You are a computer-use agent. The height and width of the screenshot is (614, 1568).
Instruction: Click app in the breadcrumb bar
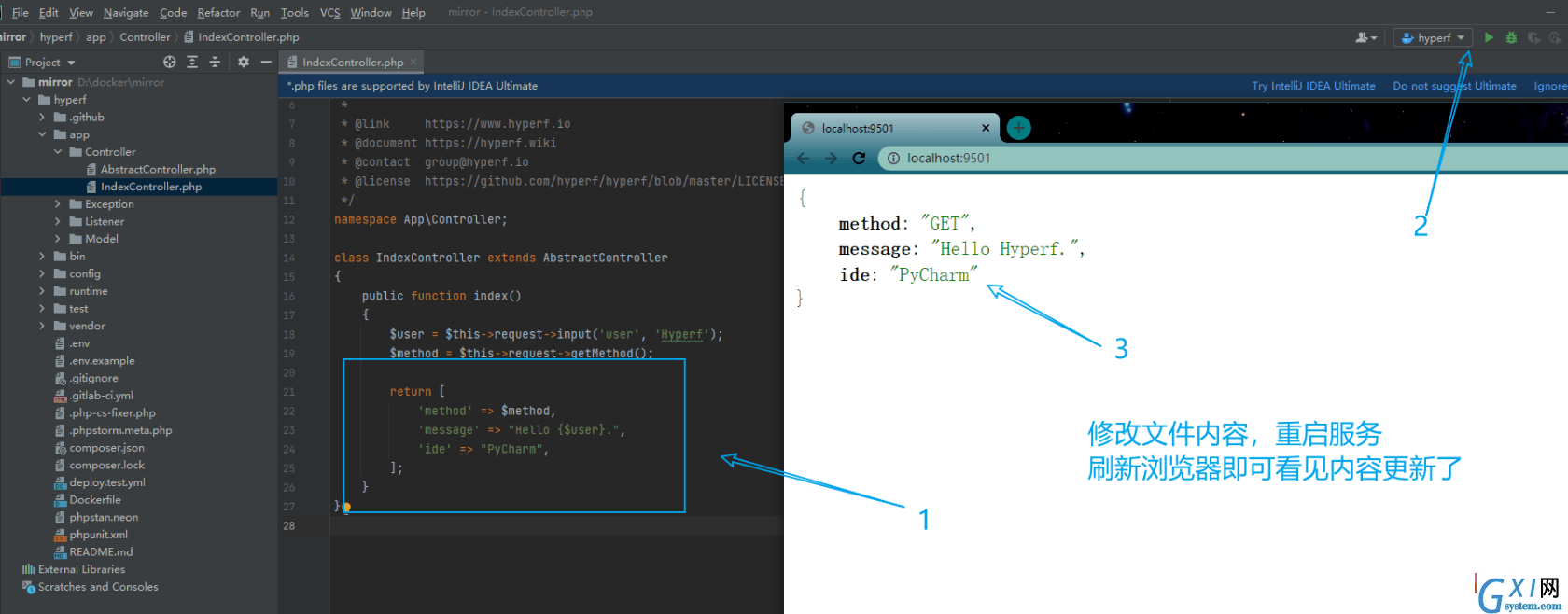96,37
